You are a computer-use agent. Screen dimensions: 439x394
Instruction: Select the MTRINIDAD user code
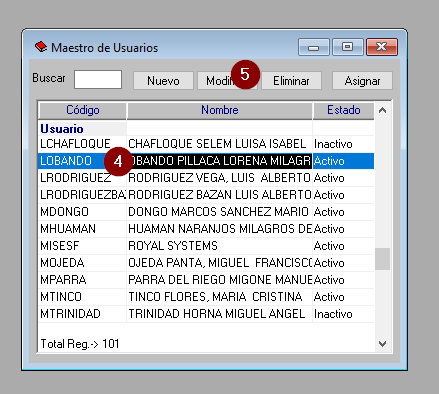(x=70, y=314)
